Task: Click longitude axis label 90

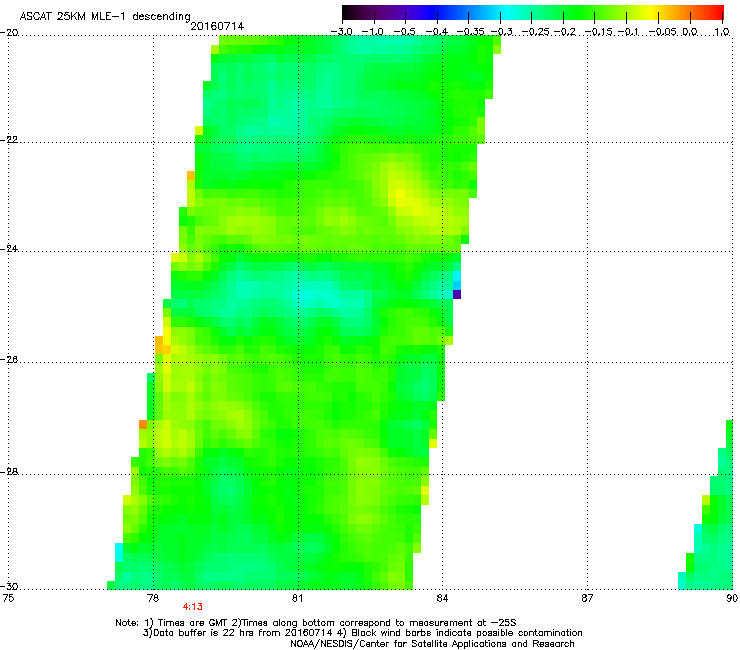Action: pyautogui.click(x=732, y=598)
